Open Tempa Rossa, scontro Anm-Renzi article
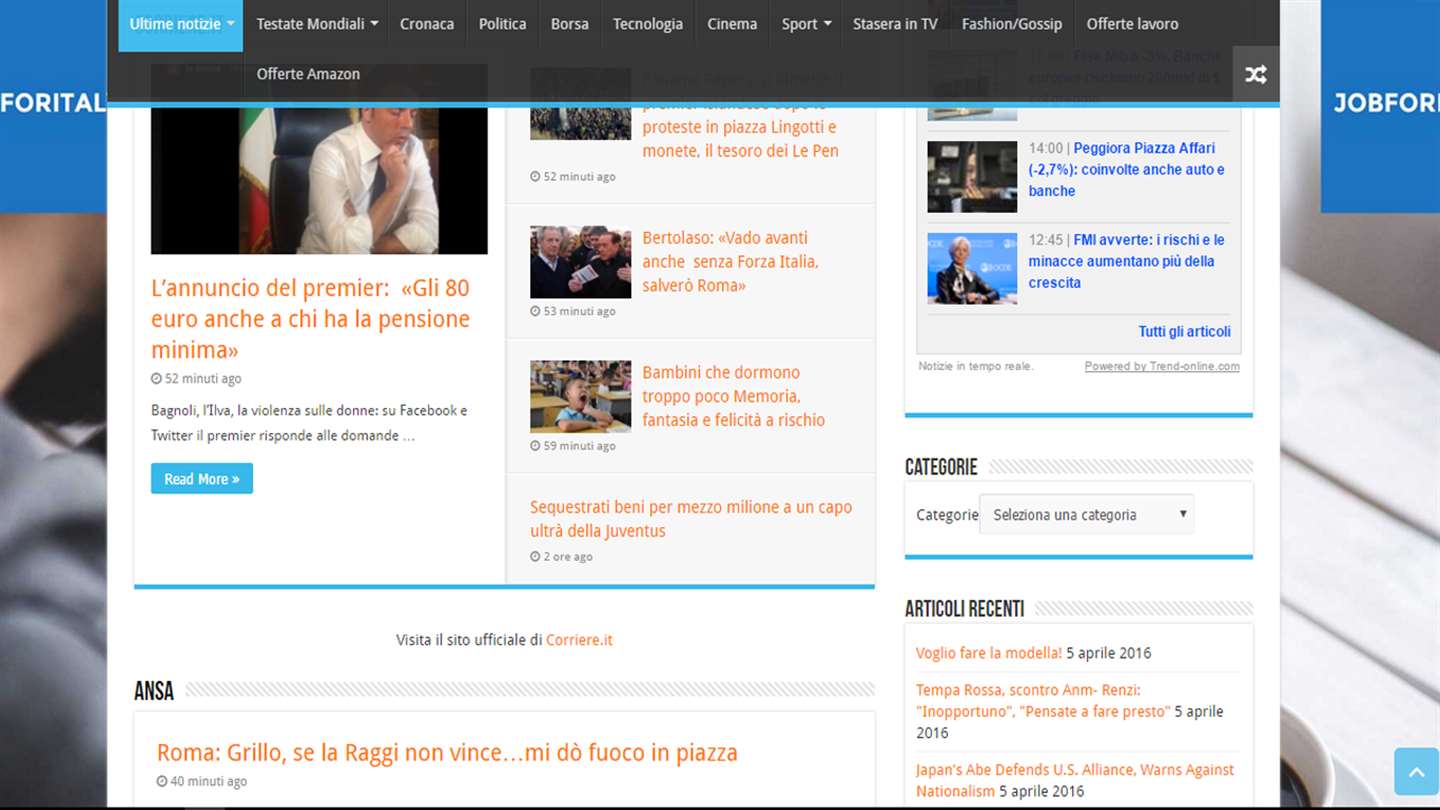The width and height of the screenshot is (1440, 810). (x=1043, y=701)
